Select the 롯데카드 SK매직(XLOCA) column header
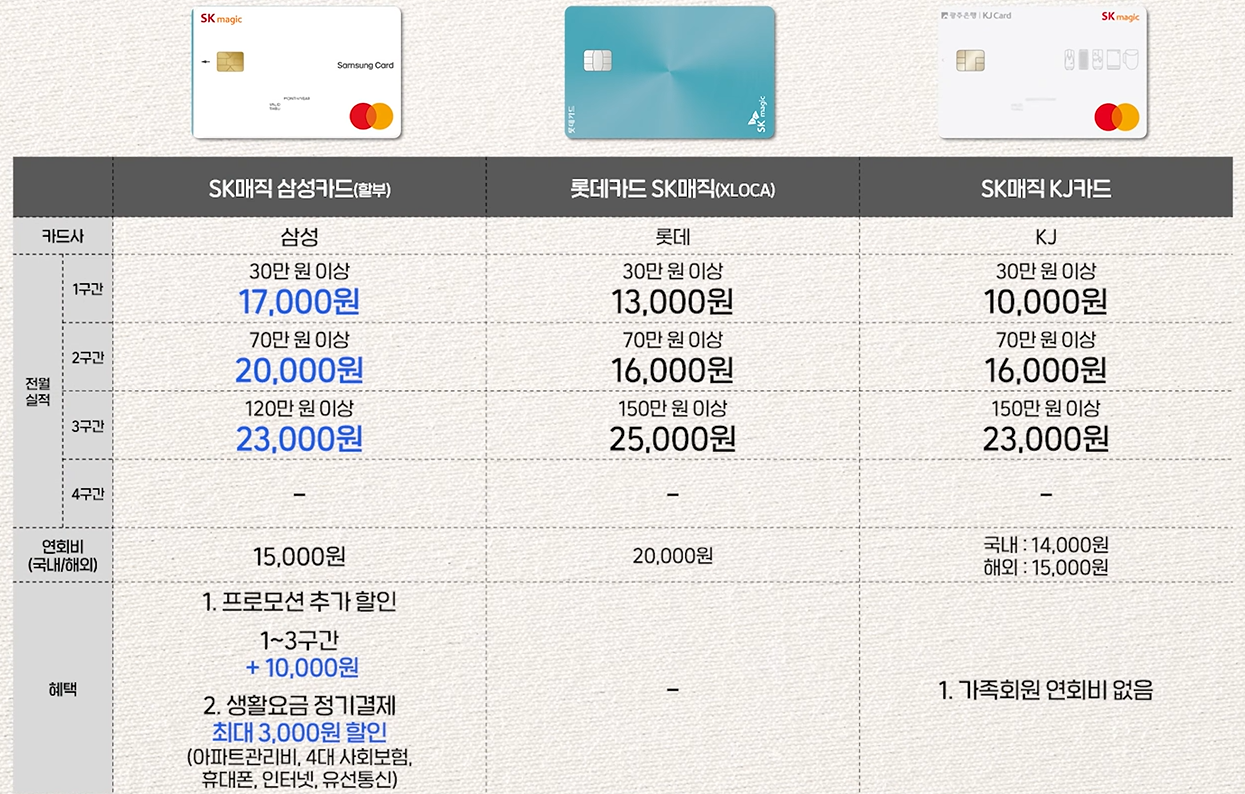Image resolution: width=1245 pixels, height=794 pixels. tap(672, 189)
